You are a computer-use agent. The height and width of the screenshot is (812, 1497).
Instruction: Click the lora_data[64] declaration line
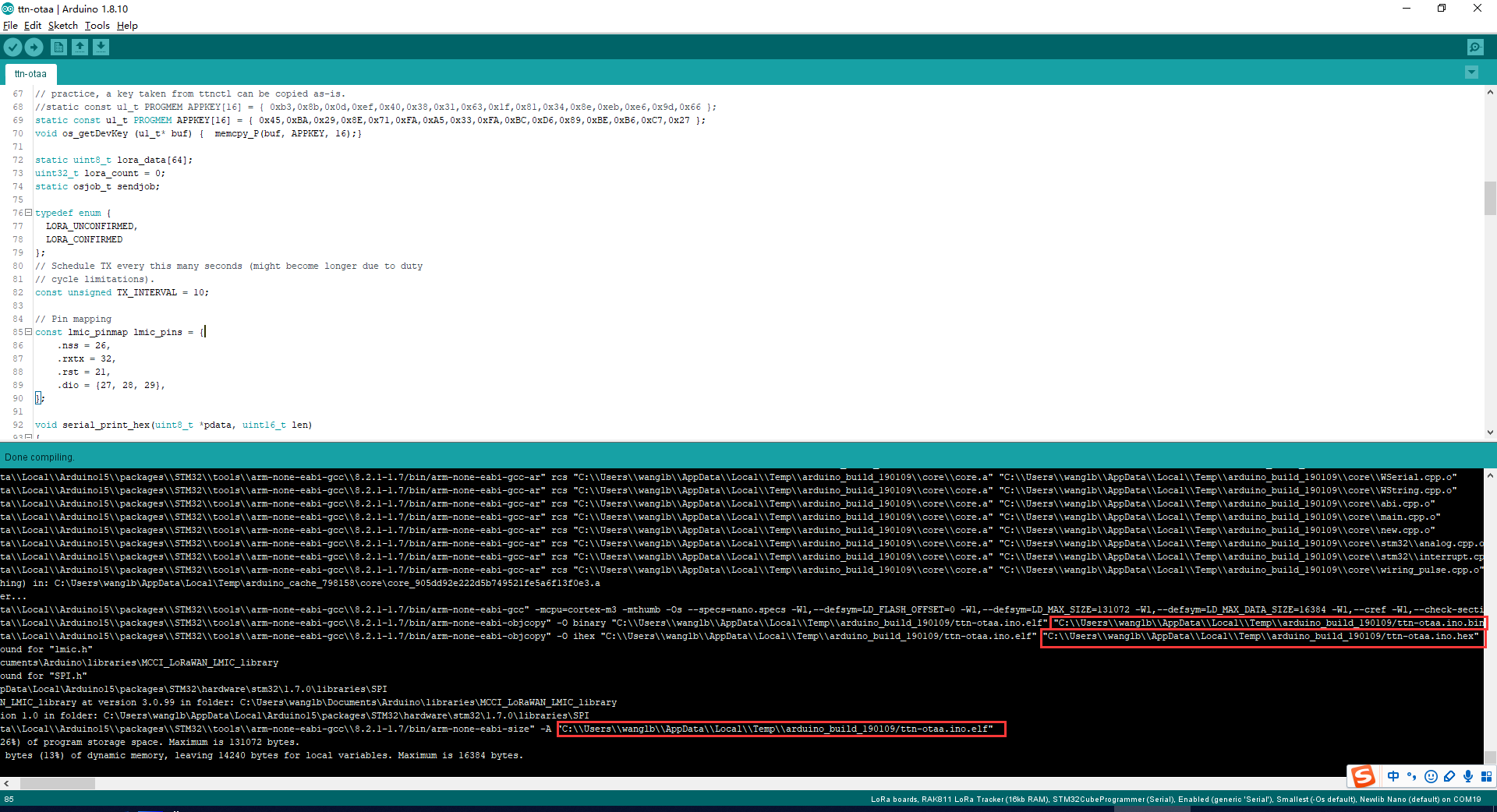coord(114,160)
